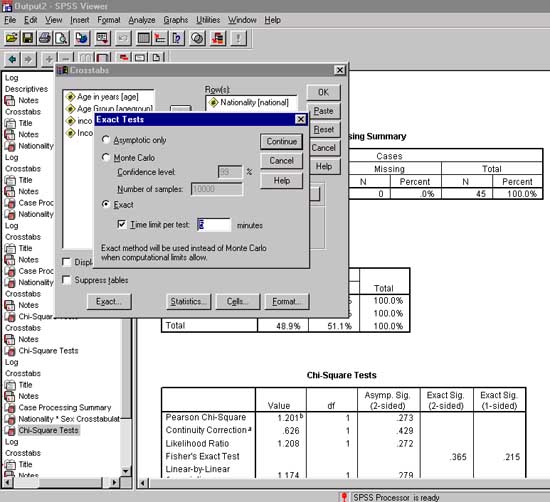Open the Dialog Recall toolbar icon
Image resolution: width=550 pixels, height=502 pixels.
[x=102, y=38]
